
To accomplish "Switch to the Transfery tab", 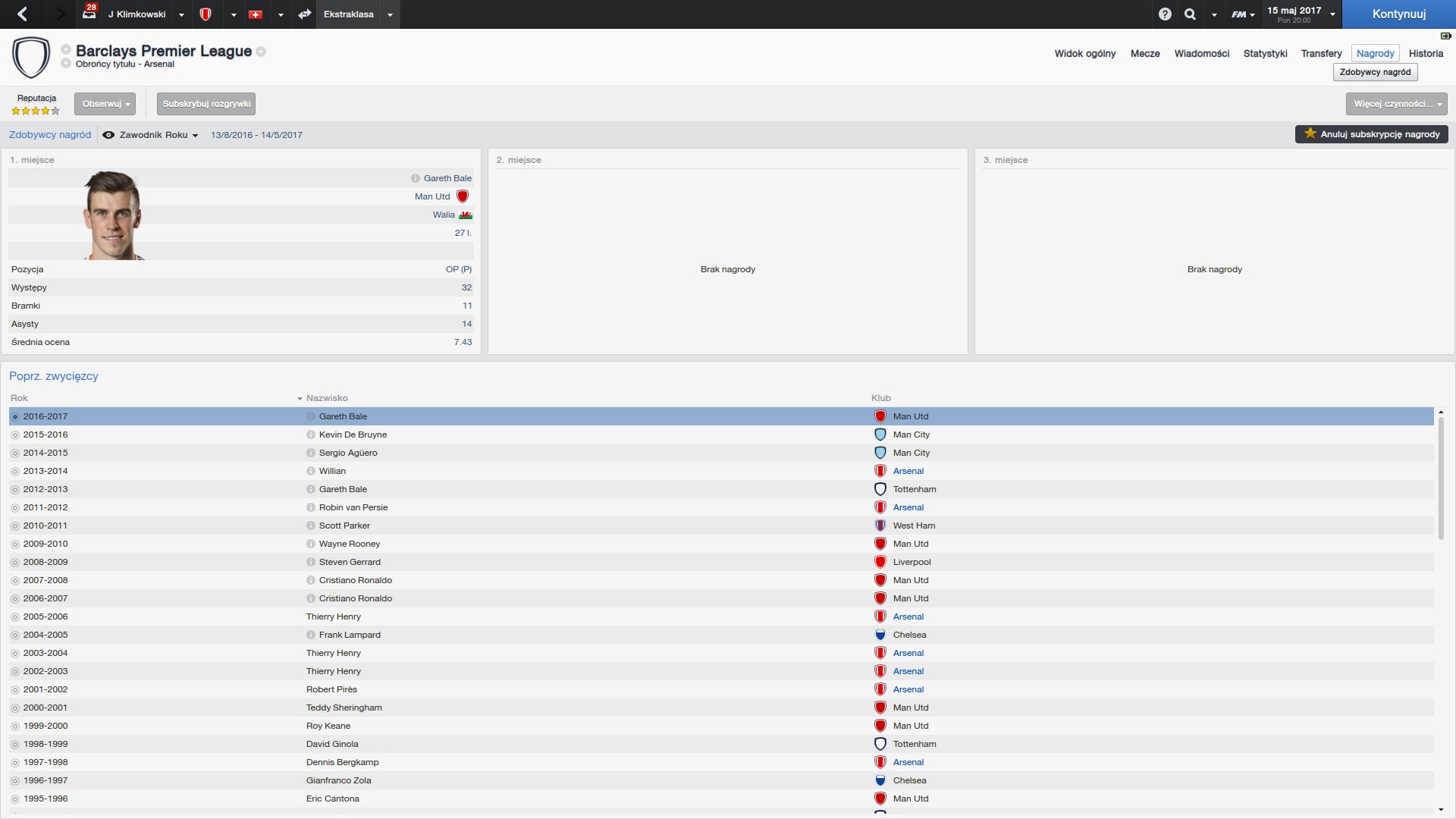I will point(1322,54).
